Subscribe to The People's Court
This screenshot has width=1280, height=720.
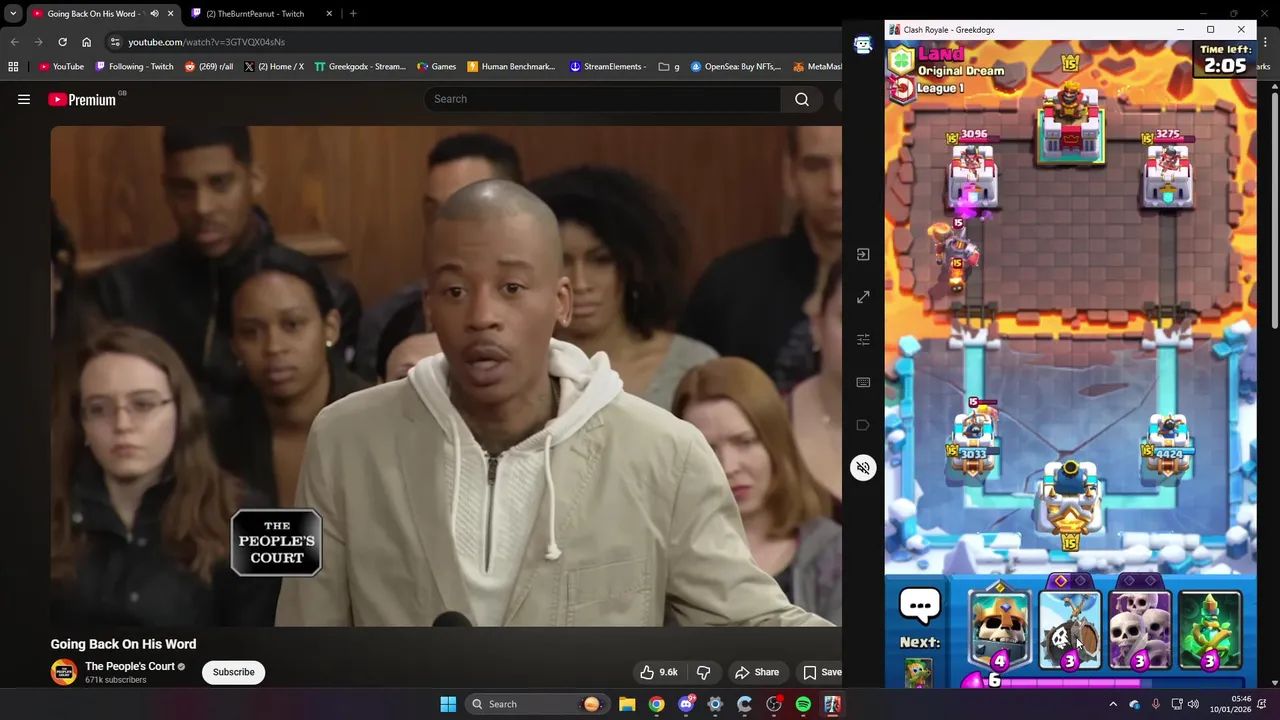[x=233, y=672]
